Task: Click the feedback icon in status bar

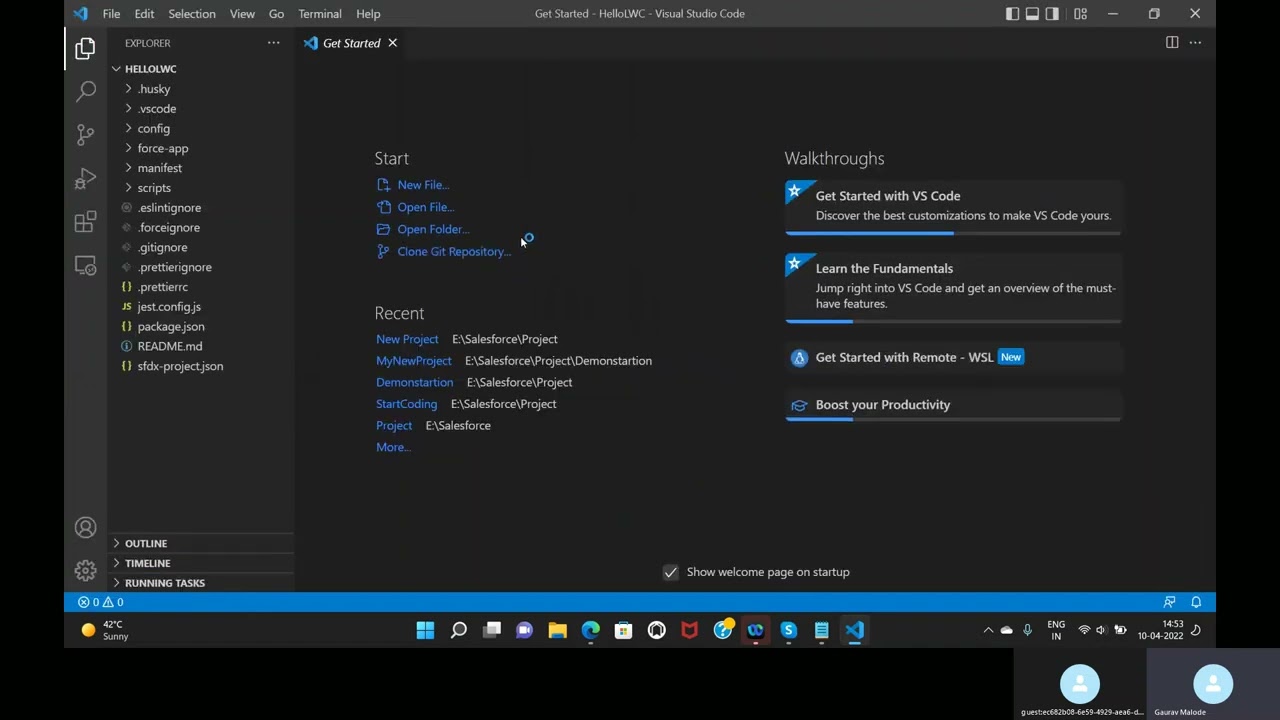Action: click(x=1169, y=602)
